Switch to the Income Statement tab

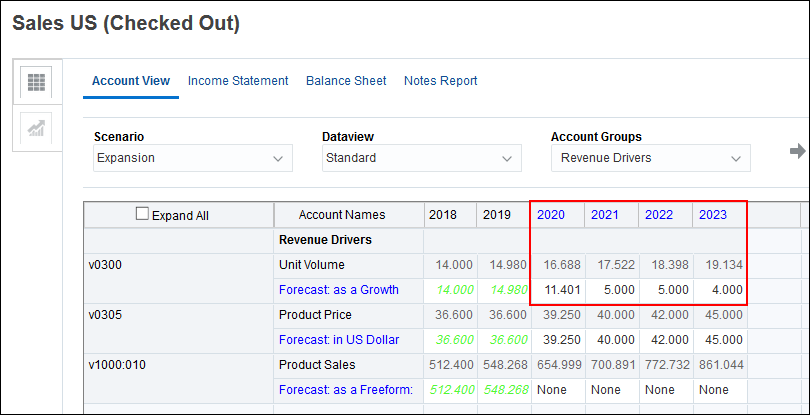pyautogui.click(x=238, y=81)
